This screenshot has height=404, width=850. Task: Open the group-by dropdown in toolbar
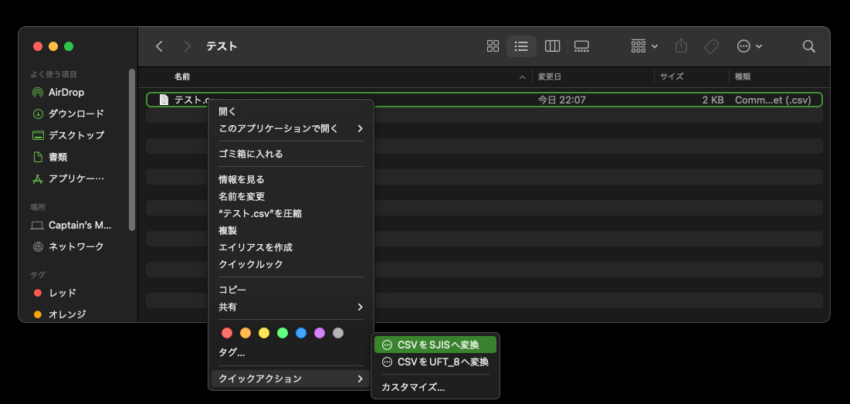point(644,46)
